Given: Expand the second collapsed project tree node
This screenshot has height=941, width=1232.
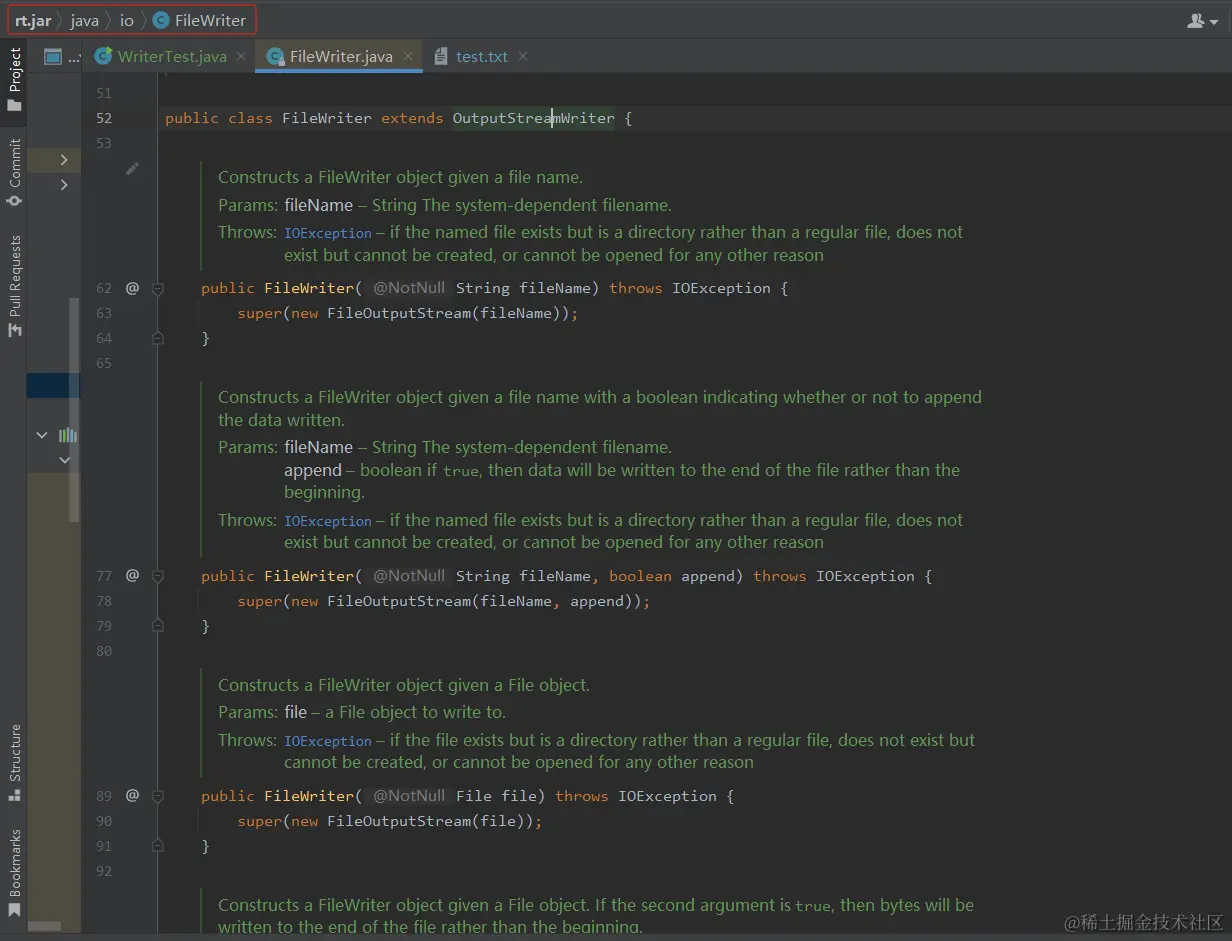Looking at the screenshot, I should [x=64, y=185].
